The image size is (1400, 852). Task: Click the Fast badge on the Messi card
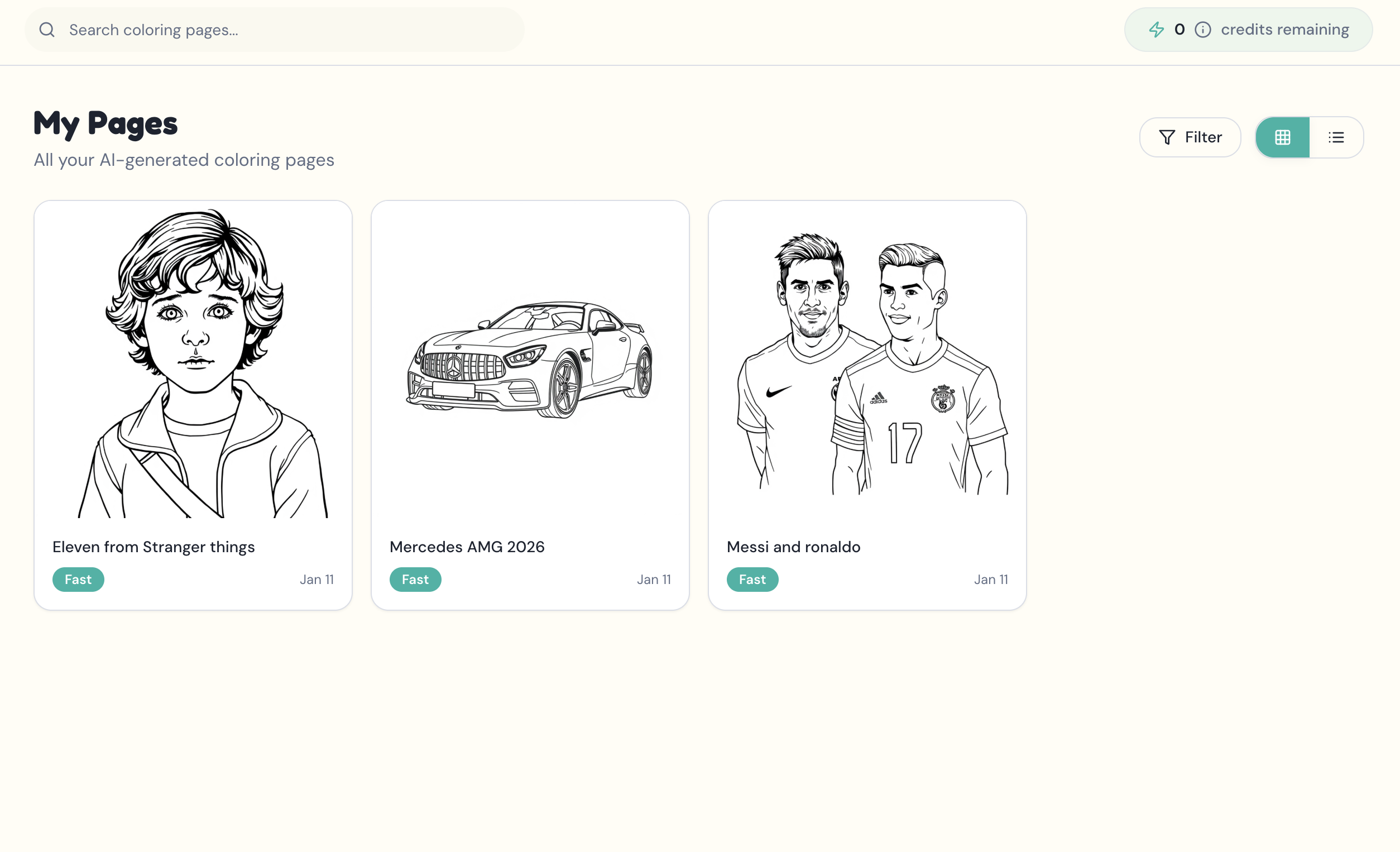tap(752, 579)
